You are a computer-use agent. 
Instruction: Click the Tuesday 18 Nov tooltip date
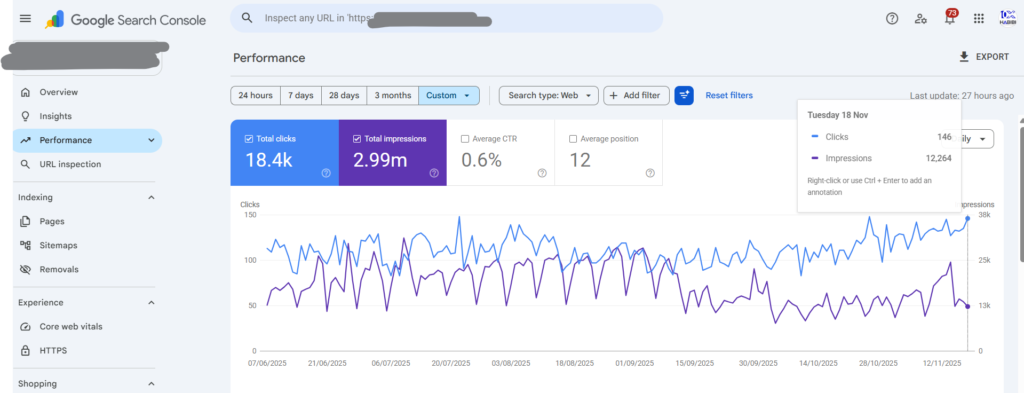coord(838,115)
